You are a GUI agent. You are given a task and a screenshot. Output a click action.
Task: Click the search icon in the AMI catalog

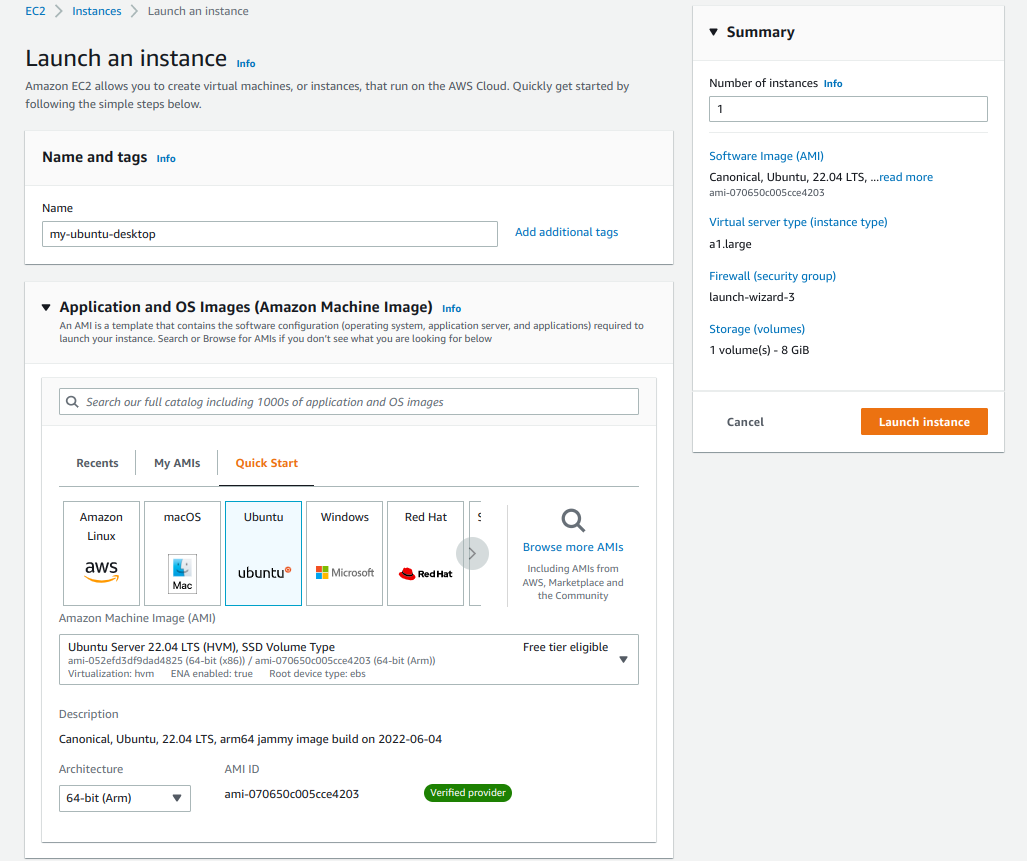71,401
